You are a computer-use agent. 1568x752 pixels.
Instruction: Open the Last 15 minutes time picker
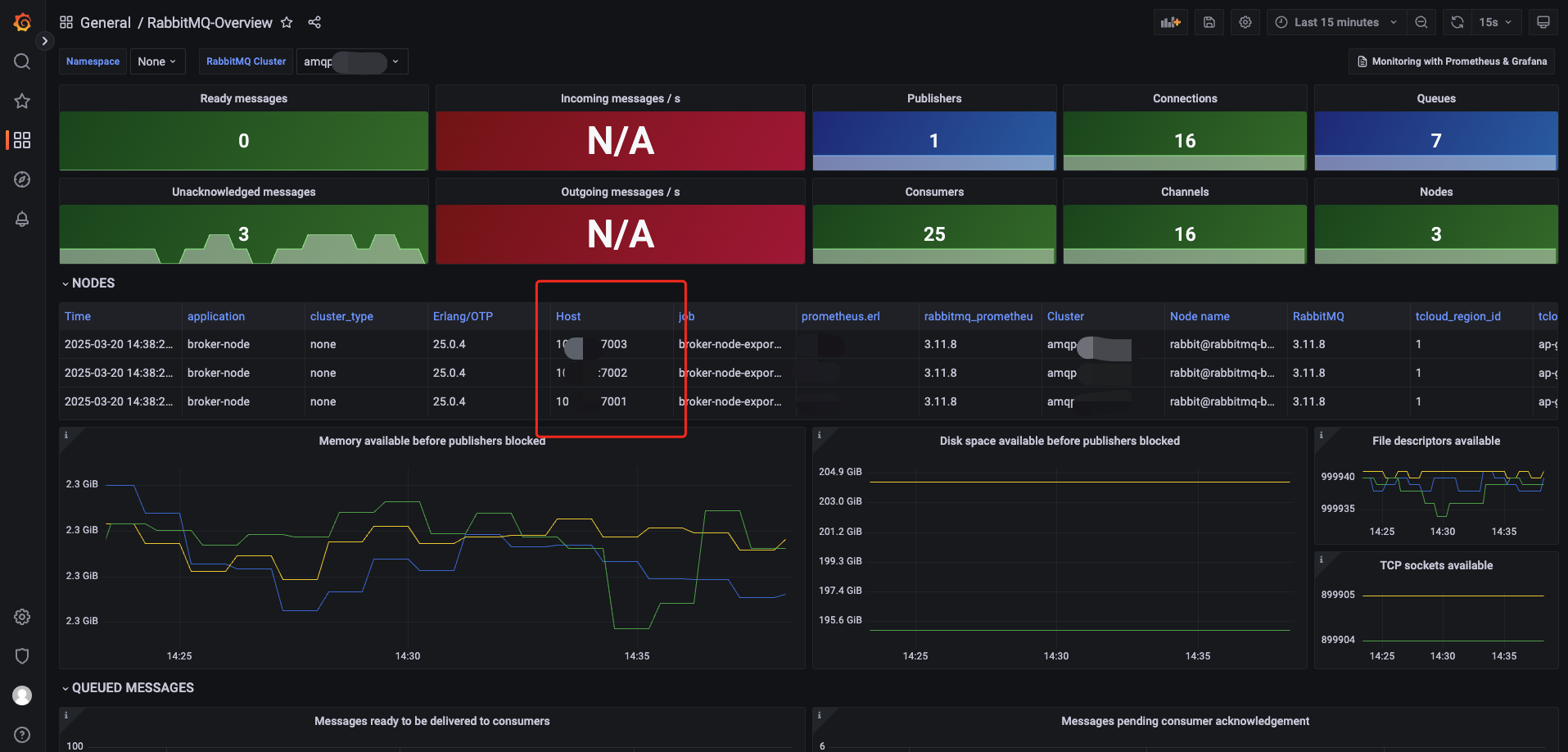1336,22
